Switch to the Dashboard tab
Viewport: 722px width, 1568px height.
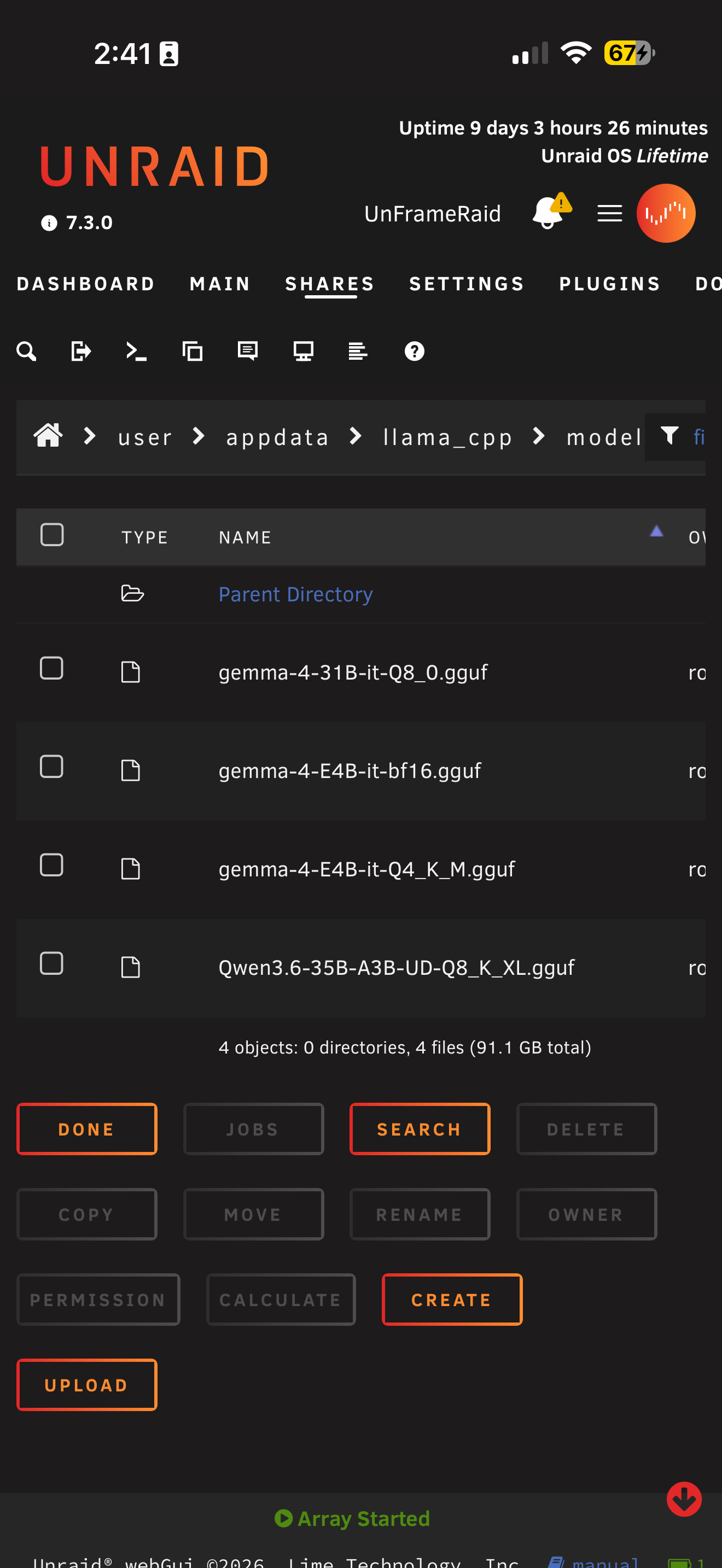86,284
